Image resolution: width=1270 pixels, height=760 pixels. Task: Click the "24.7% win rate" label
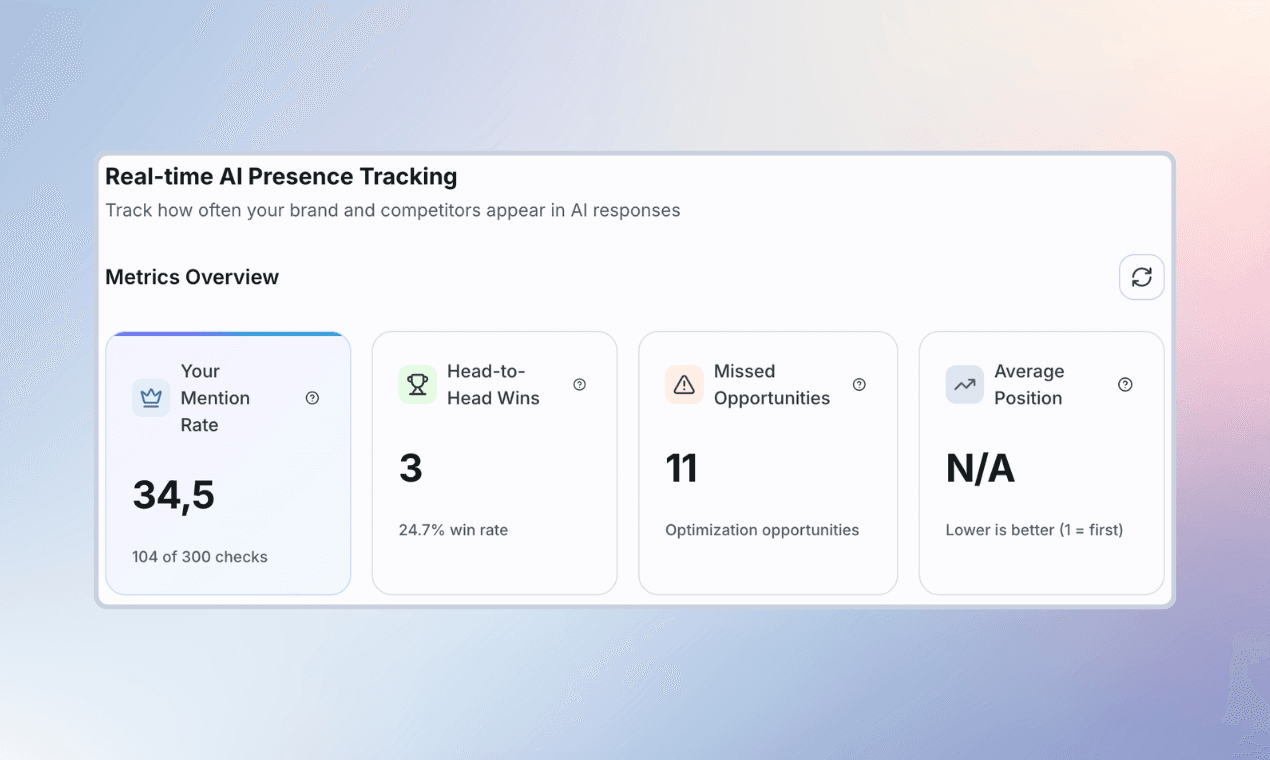(453, 530)
